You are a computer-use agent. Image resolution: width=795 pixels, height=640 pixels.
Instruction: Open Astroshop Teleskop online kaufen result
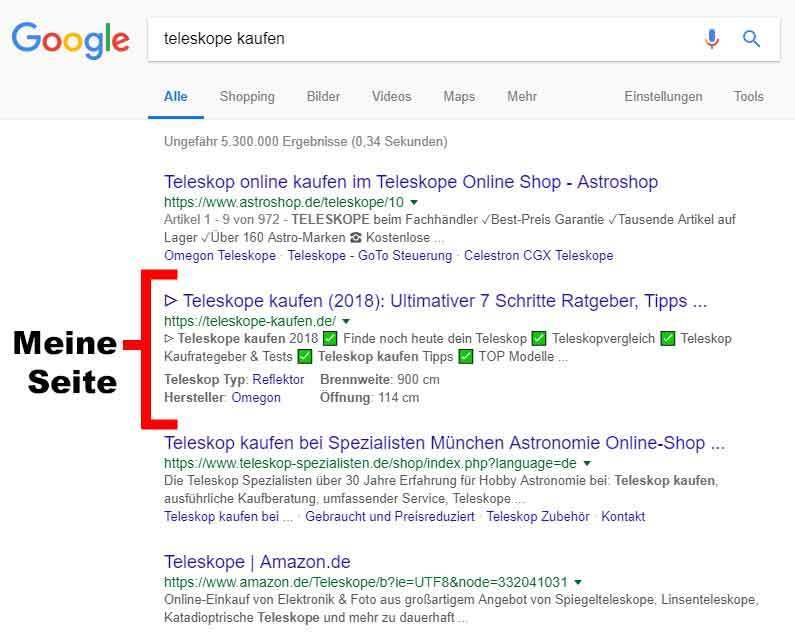click(x=411, y=182)
